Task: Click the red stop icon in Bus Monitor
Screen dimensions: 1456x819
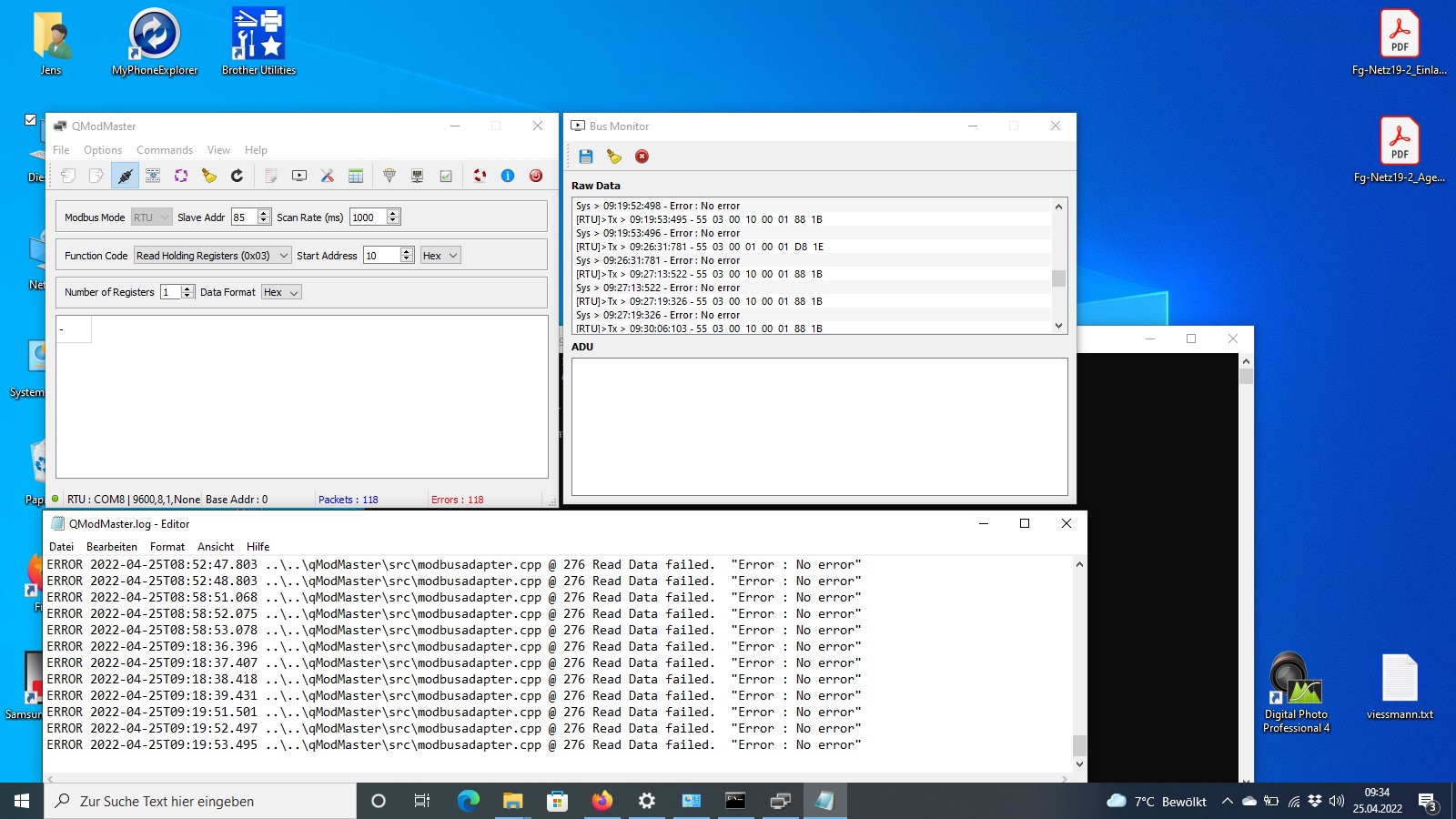Action: click(x=642, y=157)
